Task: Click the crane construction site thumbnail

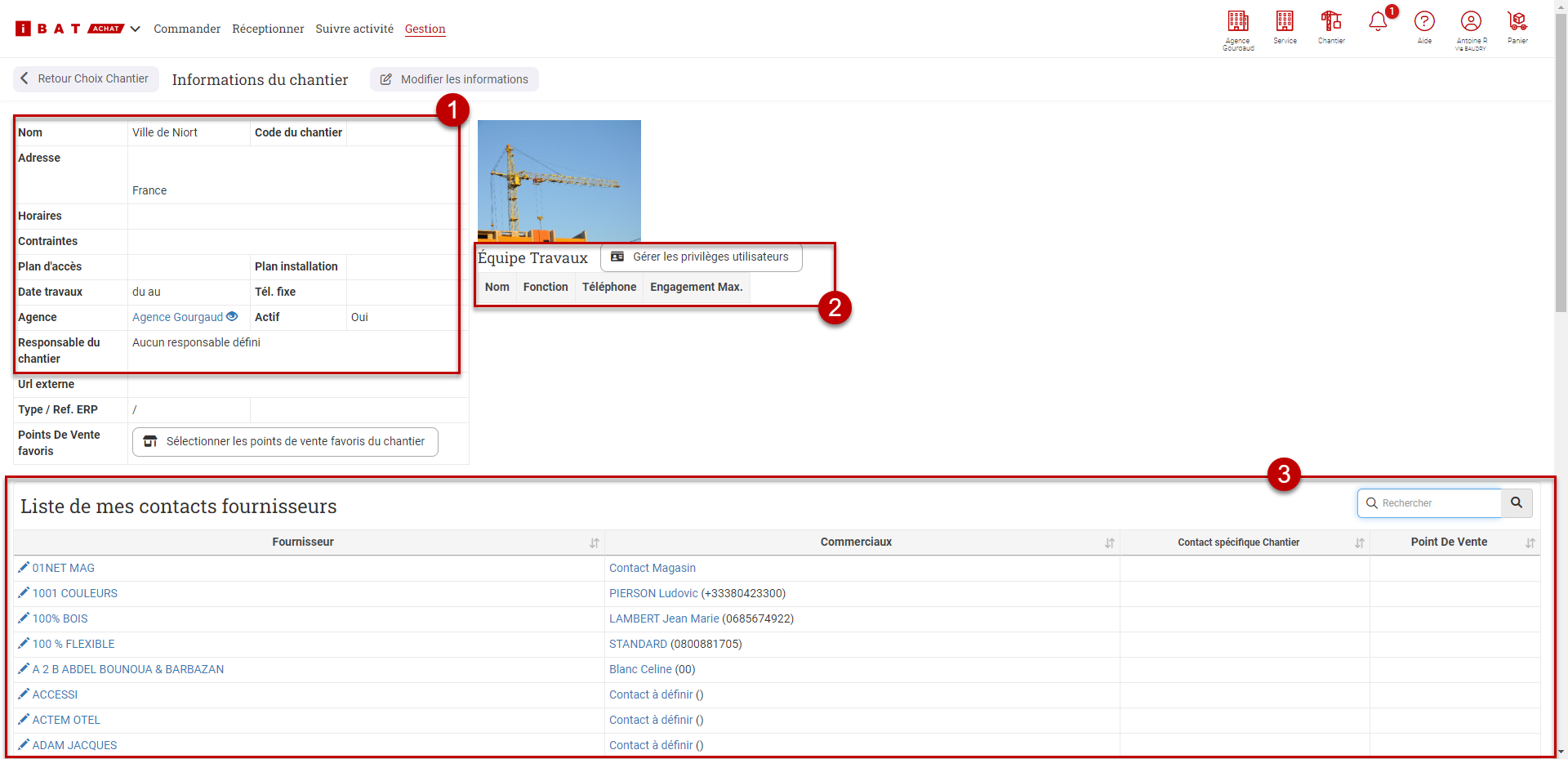Action: point(559,181)
